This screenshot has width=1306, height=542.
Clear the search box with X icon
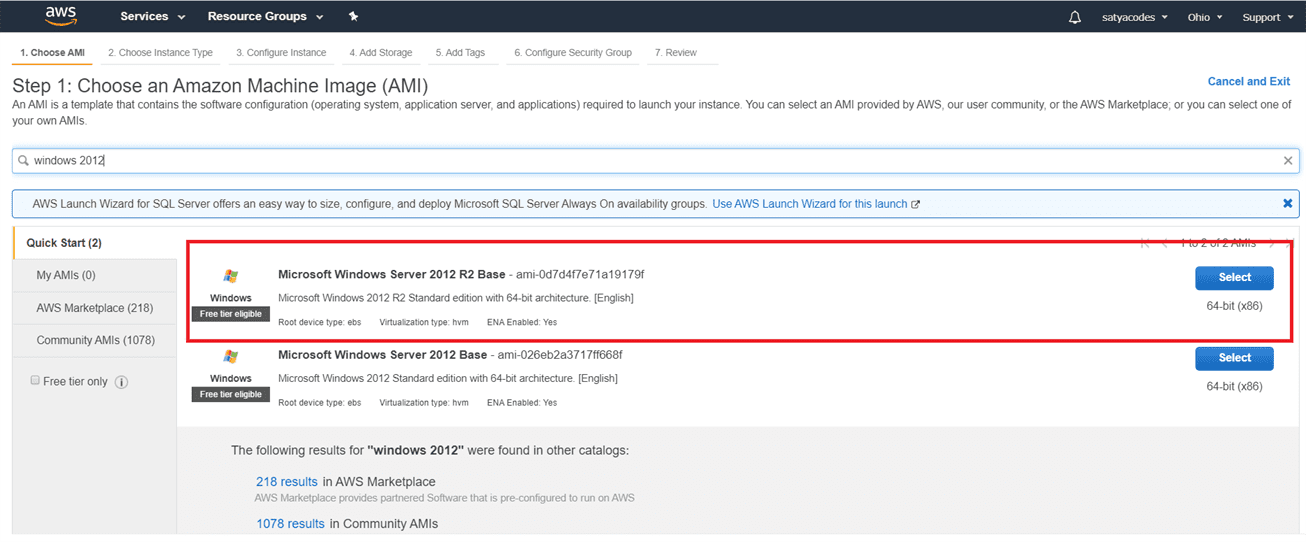click(x=1288, y=161)
